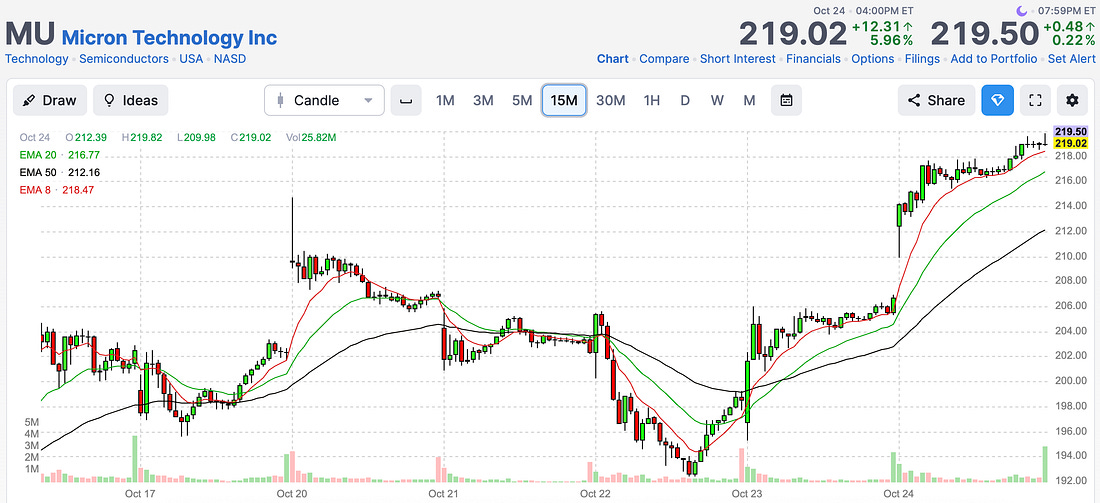Screen dimensions: 1100x503
Task: Click the EMA 8 indicator label
Action: click(x=37, y=189)
